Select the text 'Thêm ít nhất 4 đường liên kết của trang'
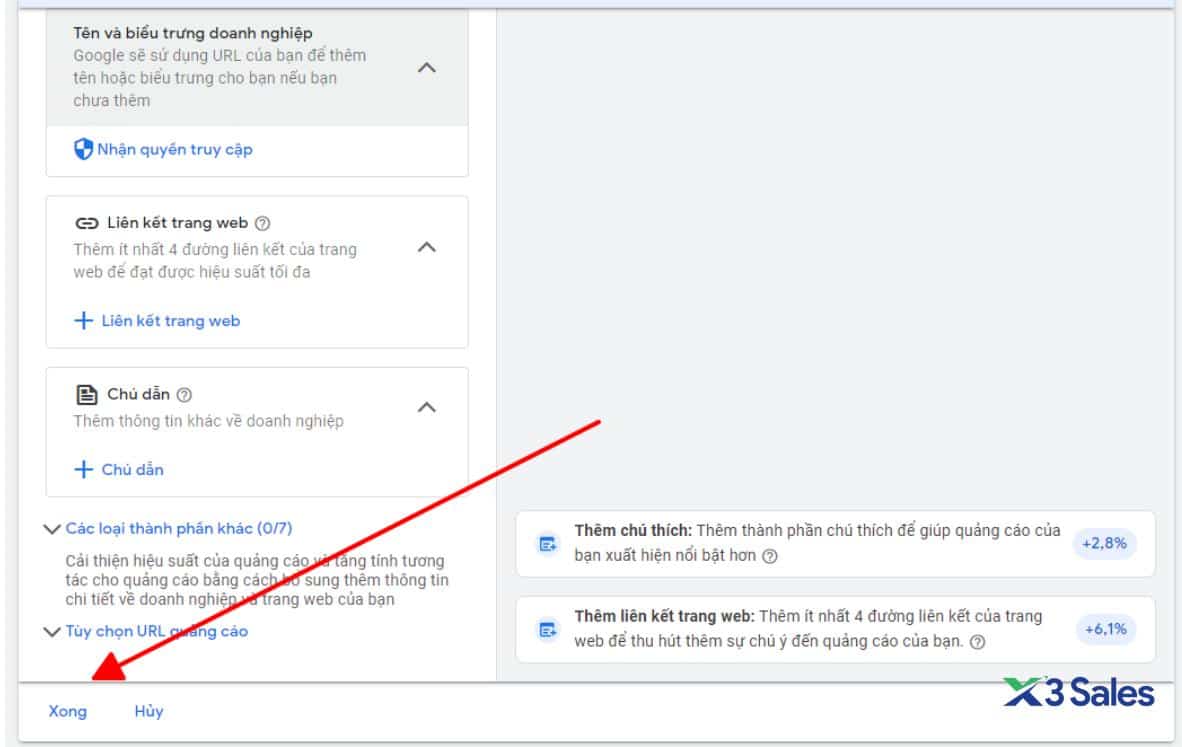The width and height of the screenshot is (1182, 747). click(x=215, y=250)
